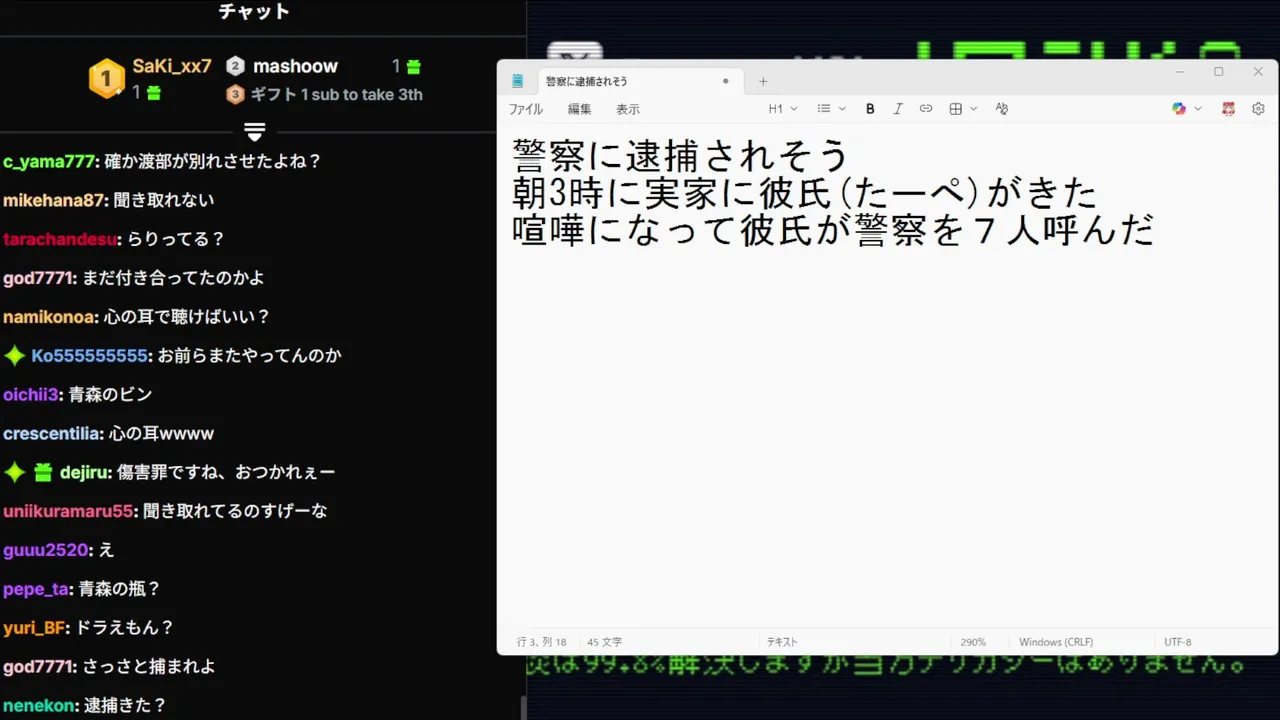The width and height of the screenshot is (1280, 720).
Task: Maximize the Notepad window
Action: point(1218,72)
